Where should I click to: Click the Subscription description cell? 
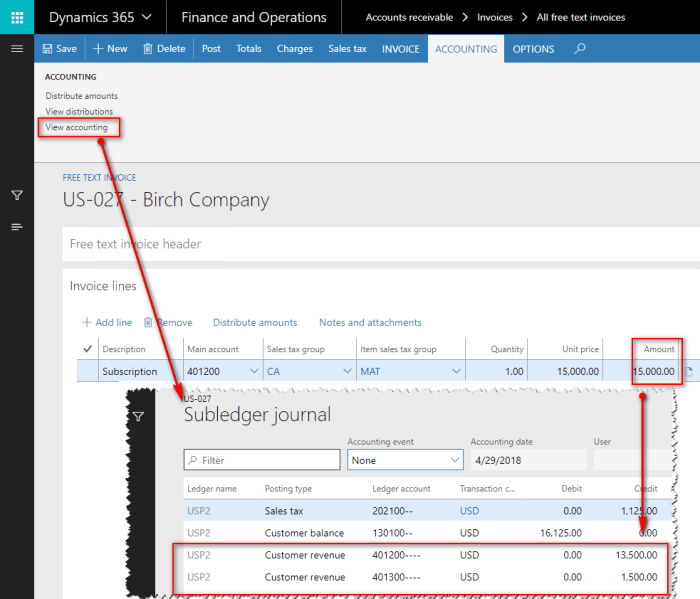click(x=141, y=371)
